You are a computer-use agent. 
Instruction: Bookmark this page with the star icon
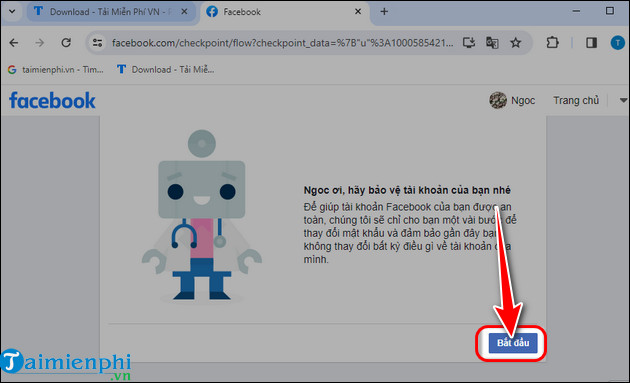click(515, 43)
